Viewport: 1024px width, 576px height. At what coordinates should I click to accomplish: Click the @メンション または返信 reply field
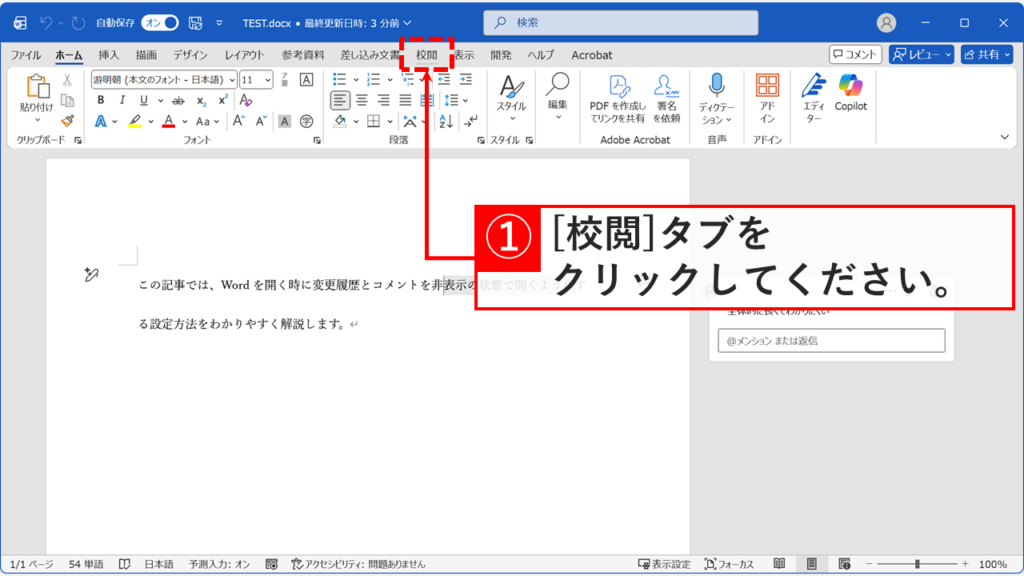point(830,340)
